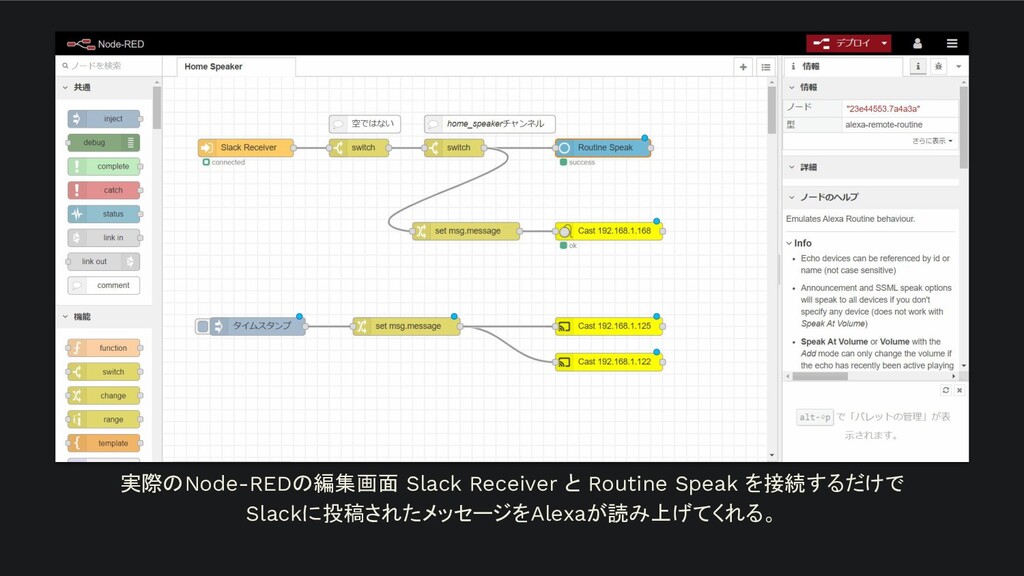This screenshot has height=576, width=1024.
Task: Trigger the タイムスタンプ inject button
Action: point(203,326)
